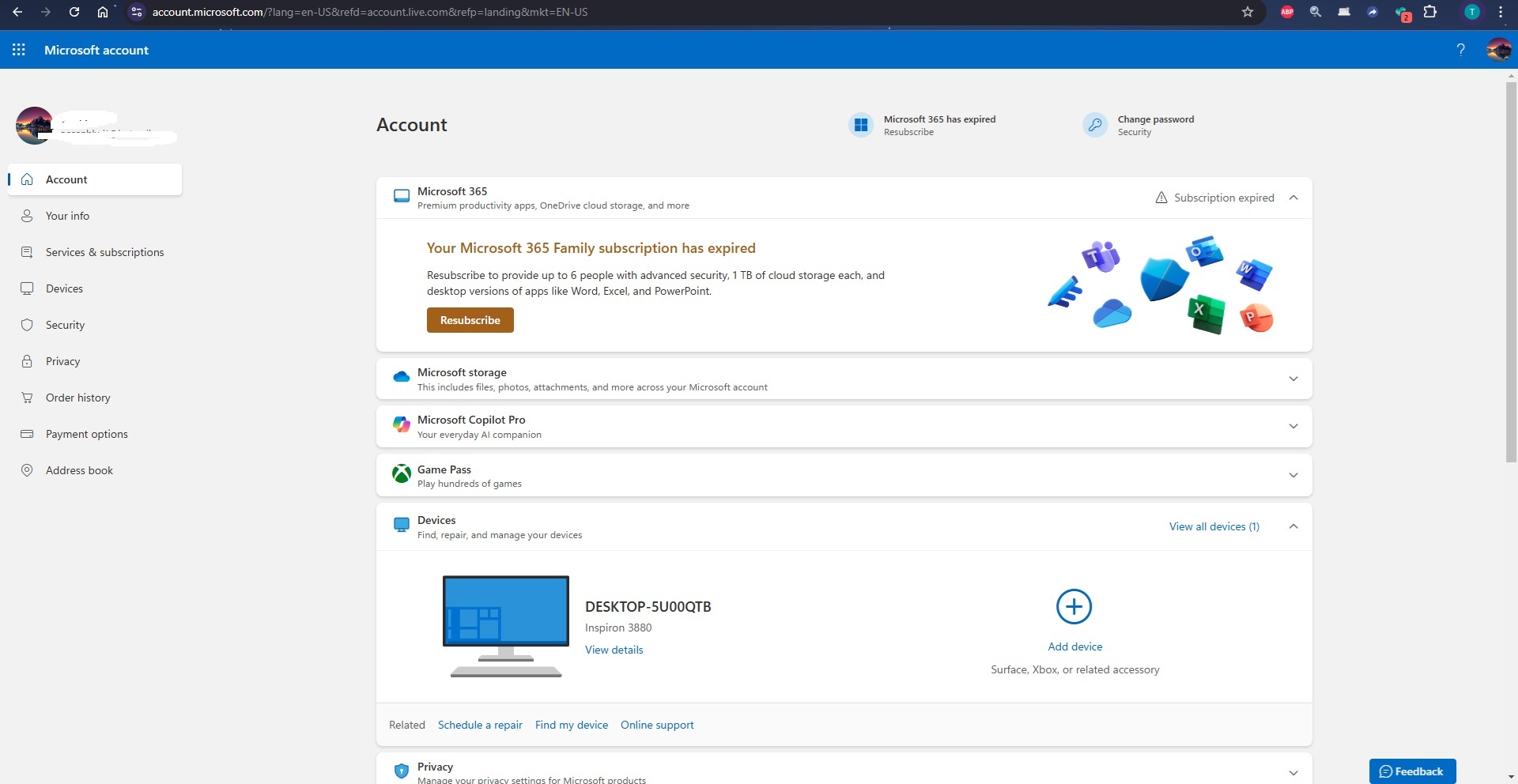Click the Add device link
The image size is (1518, 784).
tap(1075, 646)
